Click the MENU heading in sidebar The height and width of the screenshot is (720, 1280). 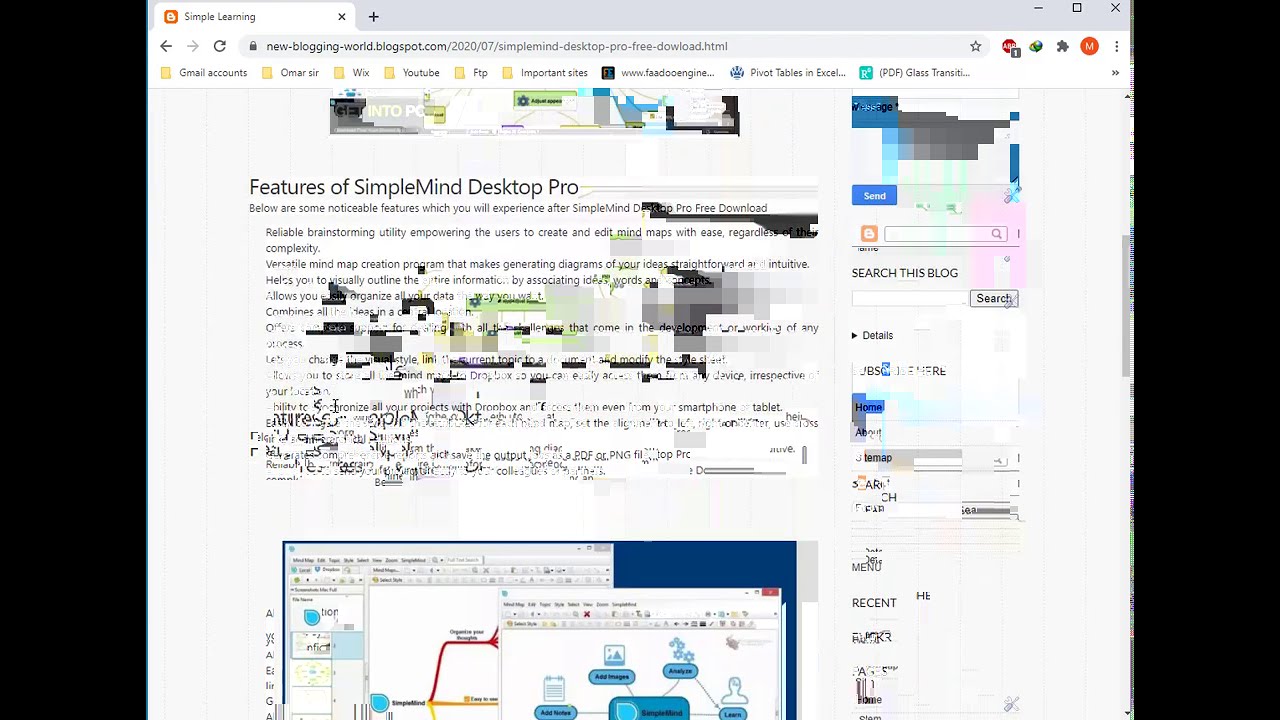click(866, 567)
